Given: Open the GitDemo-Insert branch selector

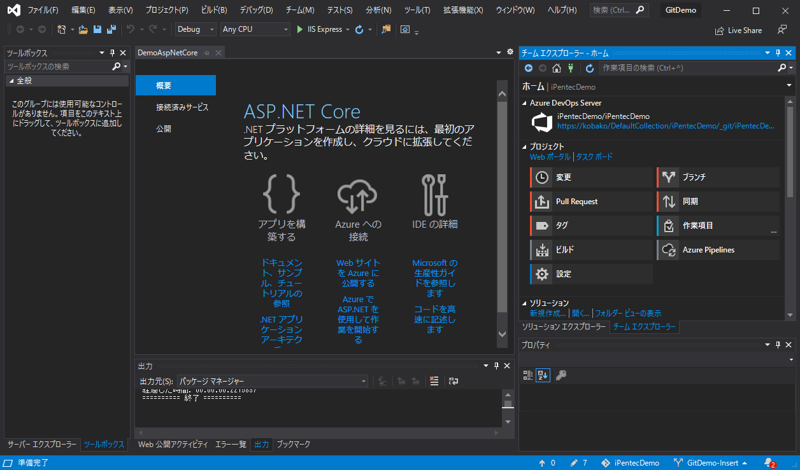Looking at the screenshot, I should click(710, 463).
